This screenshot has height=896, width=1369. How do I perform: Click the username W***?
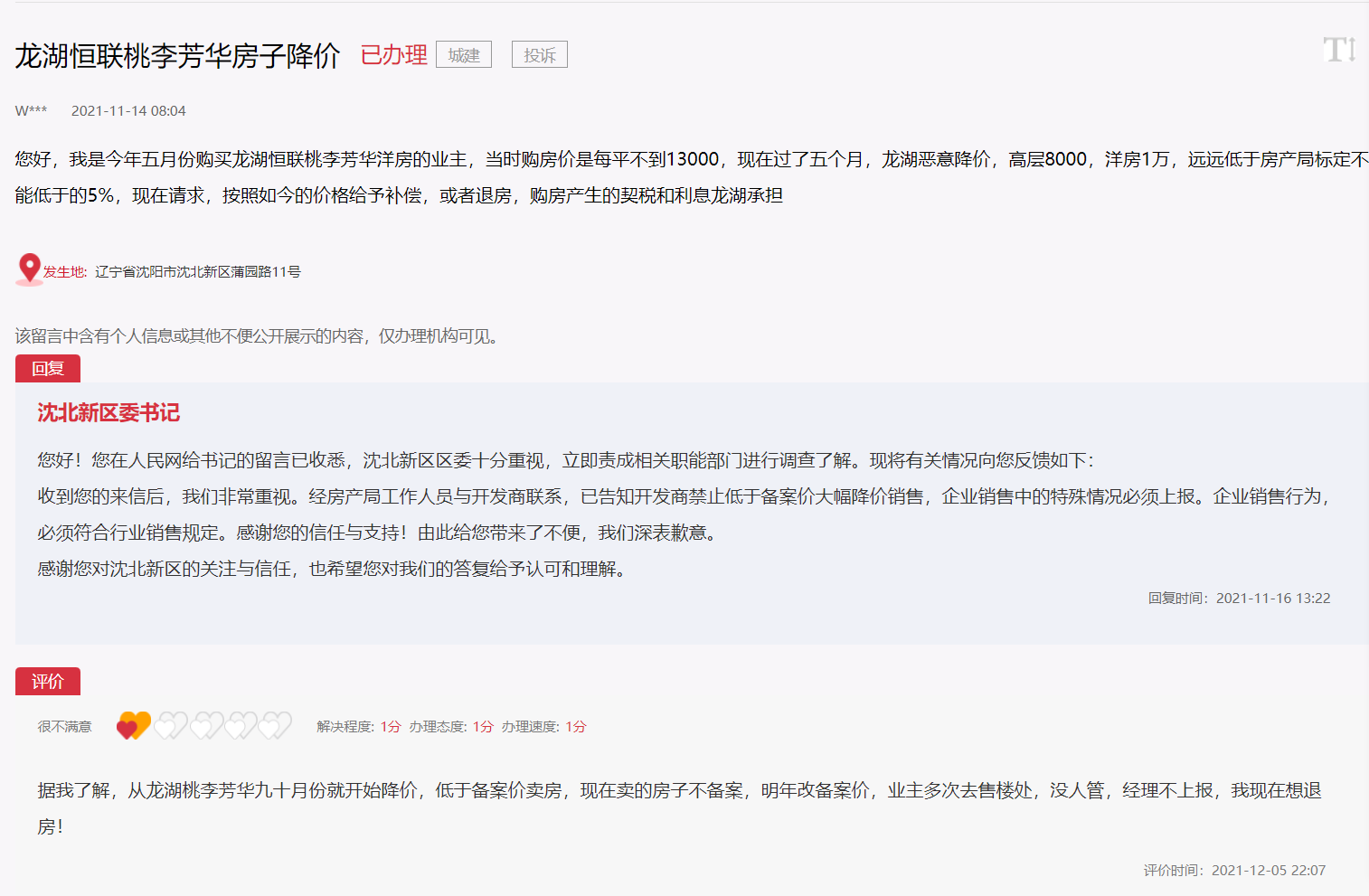click(32, 111)
